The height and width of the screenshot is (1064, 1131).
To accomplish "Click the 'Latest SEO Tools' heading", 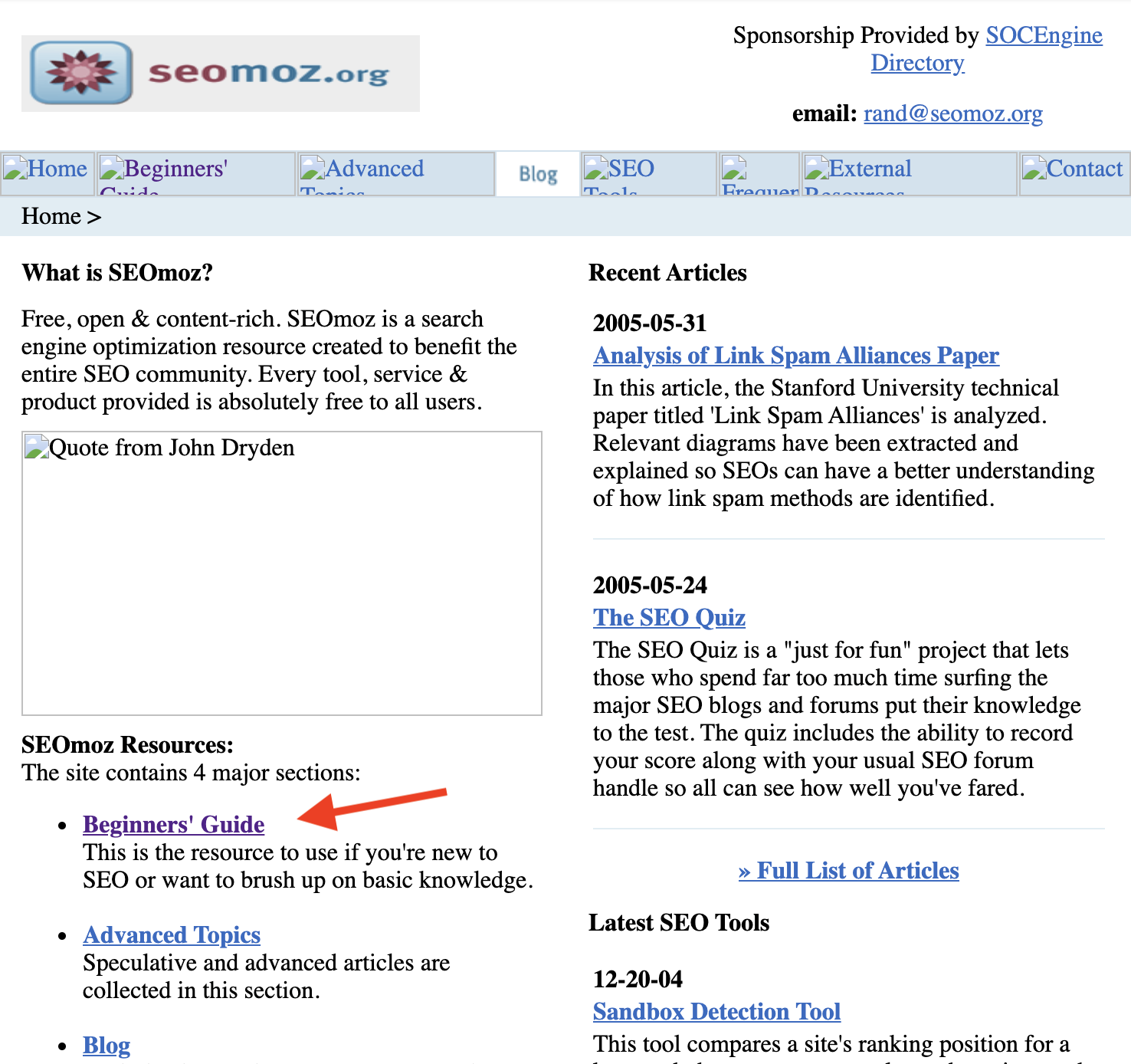I will coord(679,922).
